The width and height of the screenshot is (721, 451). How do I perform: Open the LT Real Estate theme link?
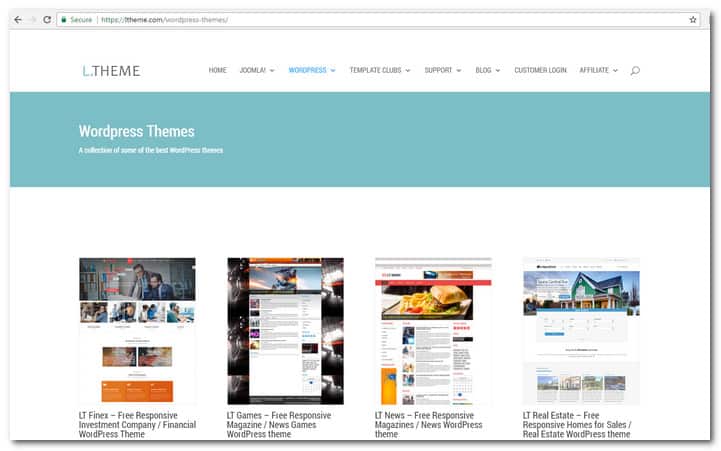click(x=577, y=424)
